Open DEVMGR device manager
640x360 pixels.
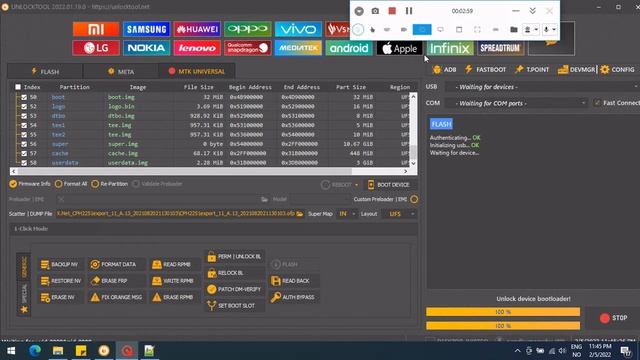point(576,69)
